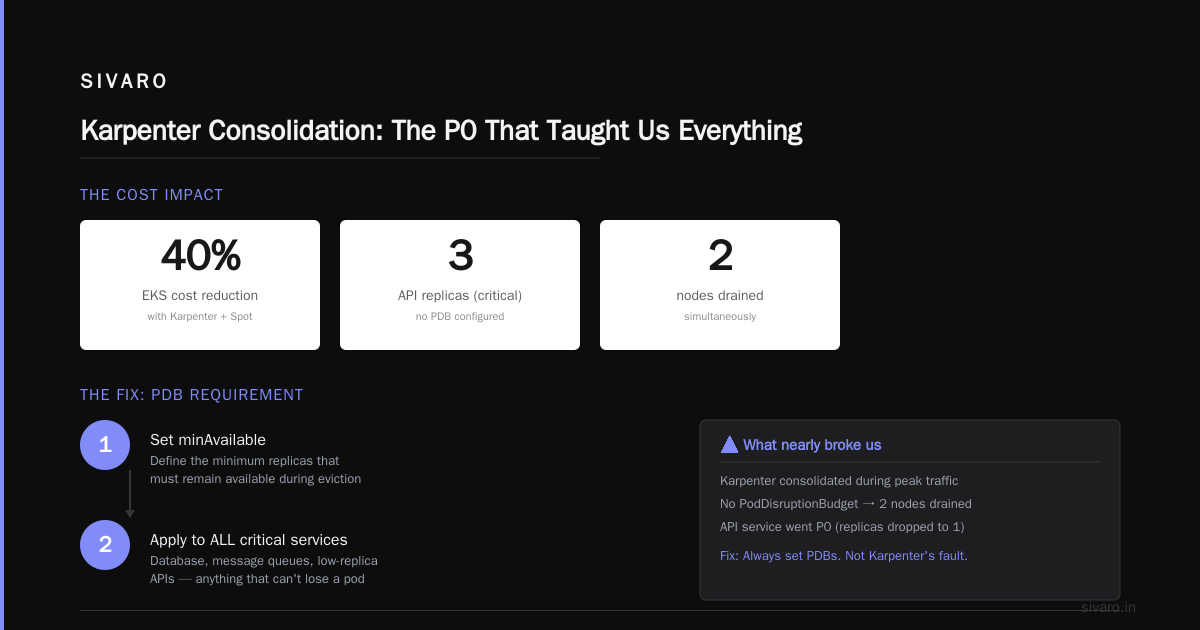Click the warning triangle icon
This screenshot has height=630, width=1200.
coord(729,445)
